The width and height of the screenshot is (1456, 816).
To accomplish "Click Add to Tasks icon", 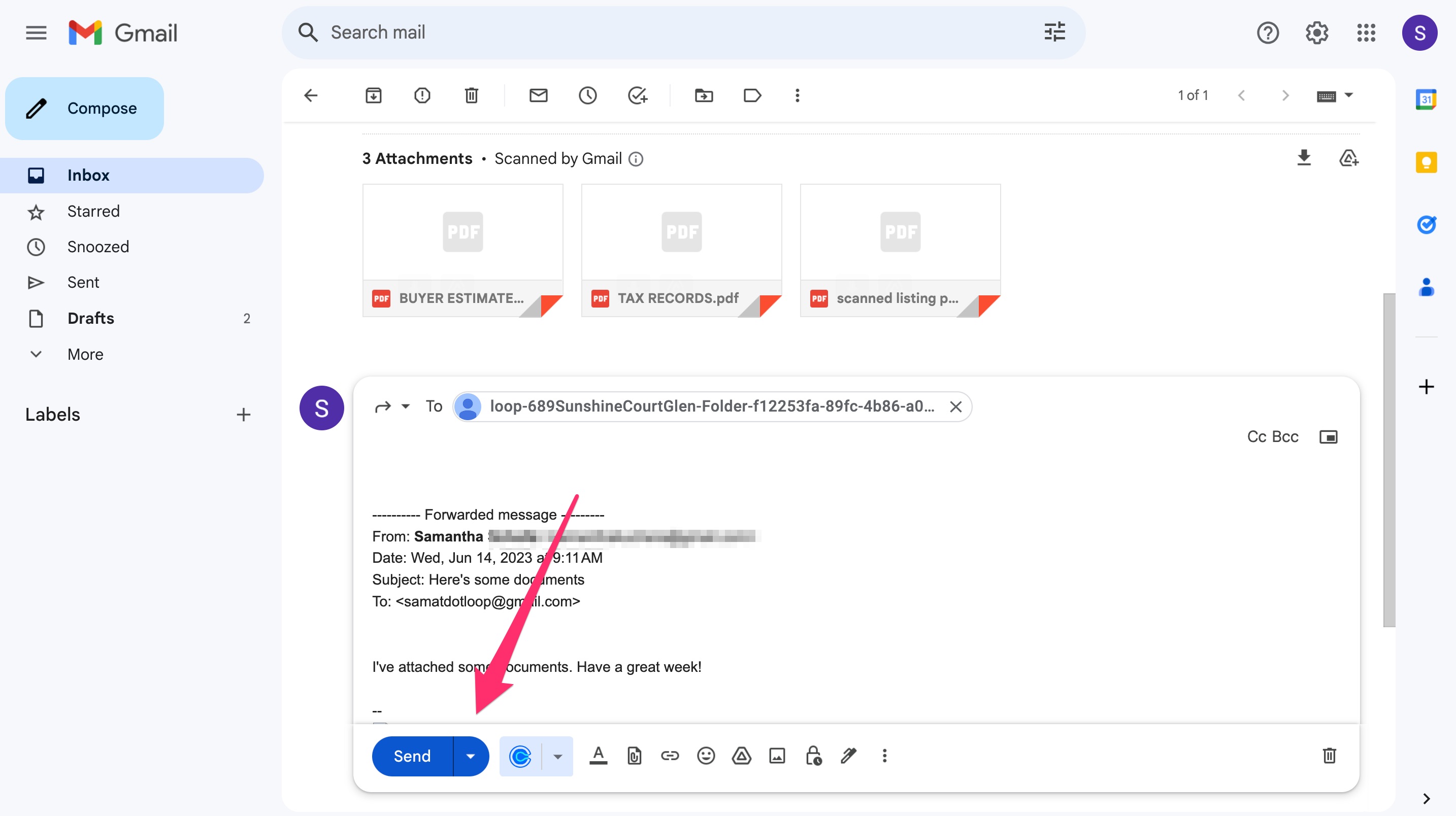I will point(637,95).
